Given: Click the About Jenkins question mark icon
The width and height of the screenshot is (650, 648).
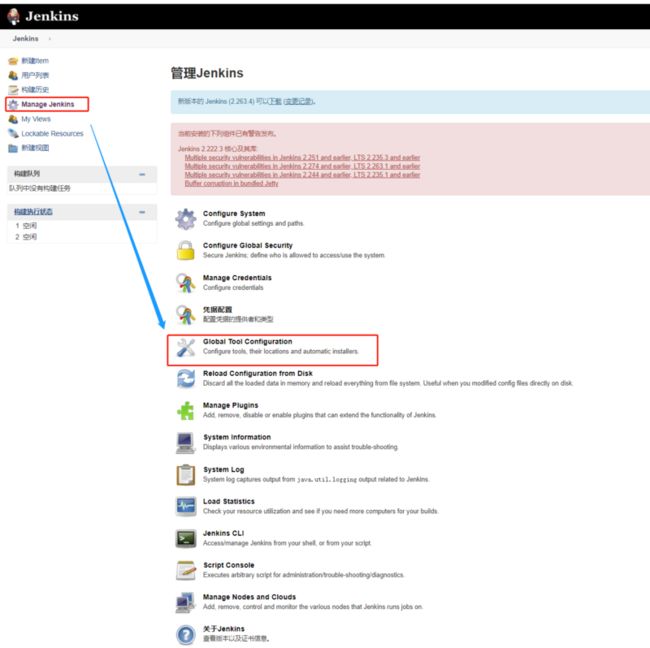Looking at the screenshot, I should click(186, 635).
